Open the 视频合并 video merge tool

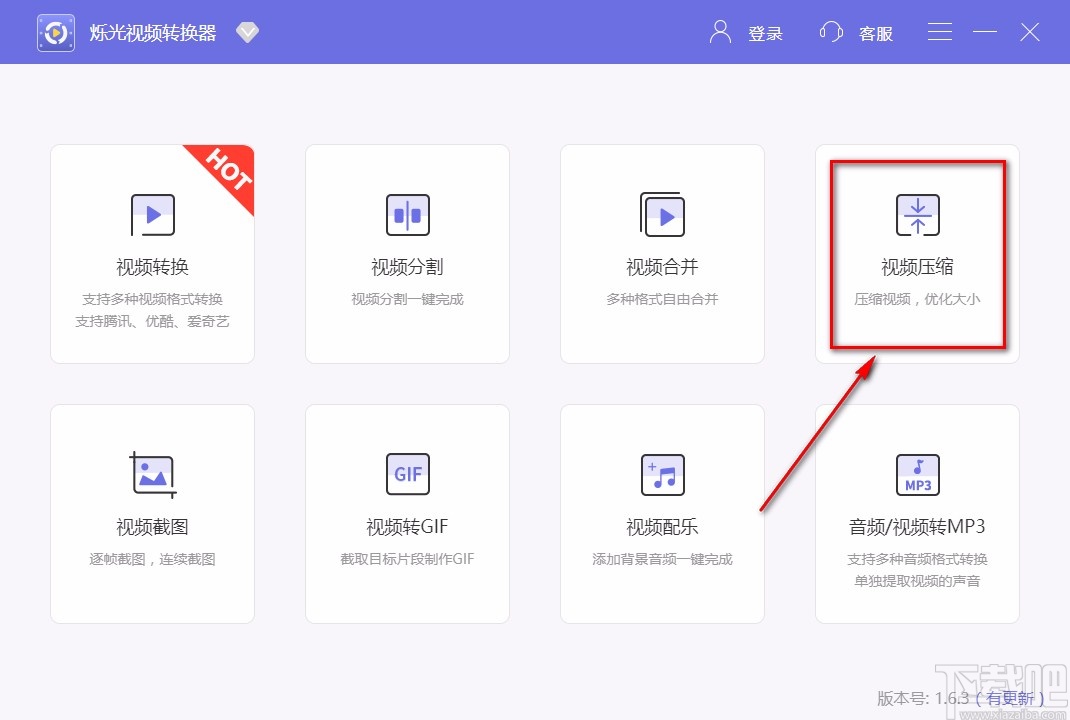click(662, 253)
